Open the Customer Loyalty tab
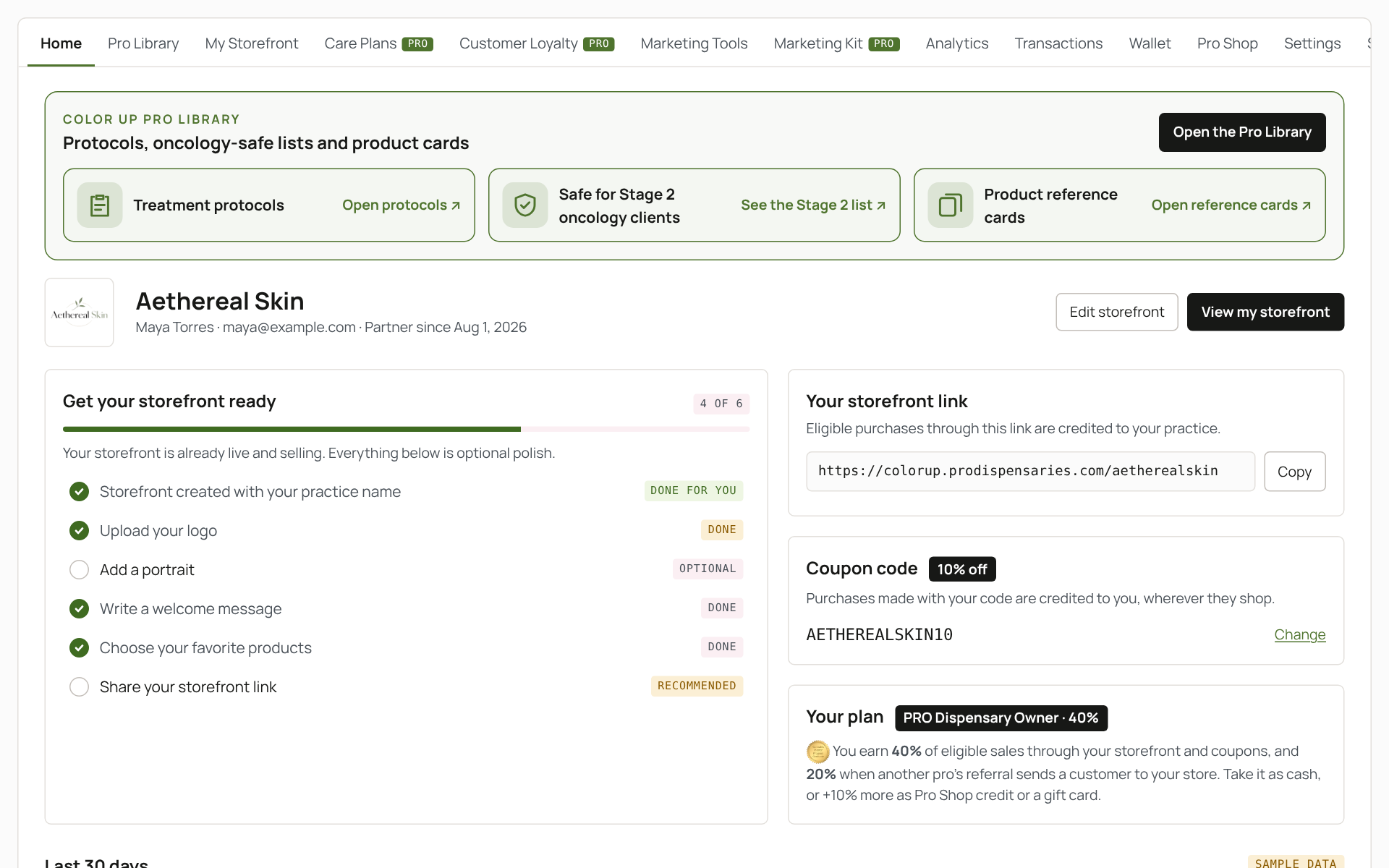The height and width of the screenshot is (868, 1389). (537, 43)
